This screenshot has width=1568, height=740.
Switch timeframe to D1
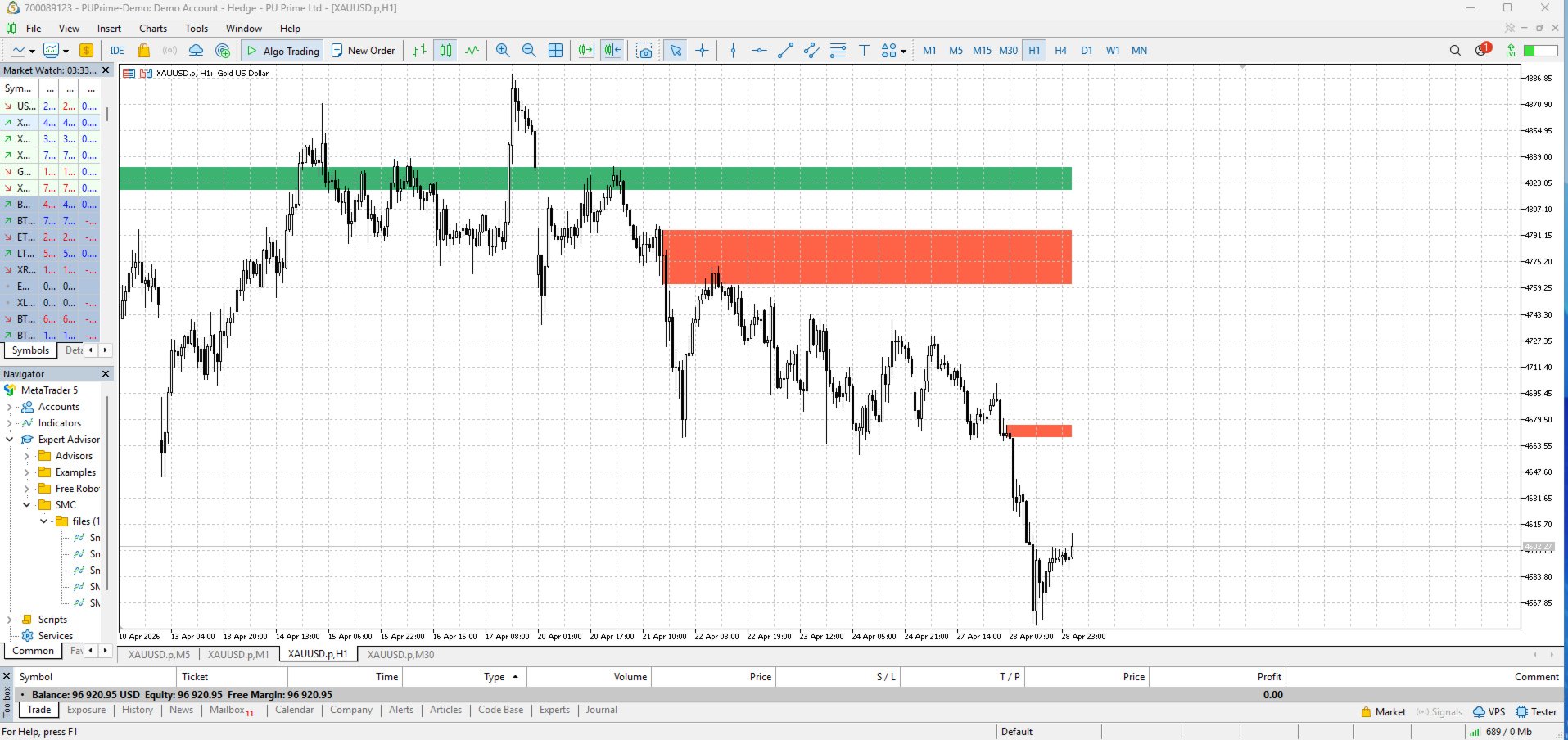[x=1087, y=51]
